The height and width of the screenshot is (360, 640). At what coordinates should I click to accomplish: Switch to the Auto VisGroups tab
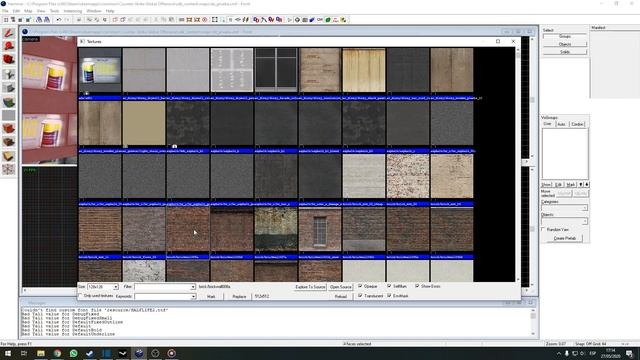click(x=562, y=124)
